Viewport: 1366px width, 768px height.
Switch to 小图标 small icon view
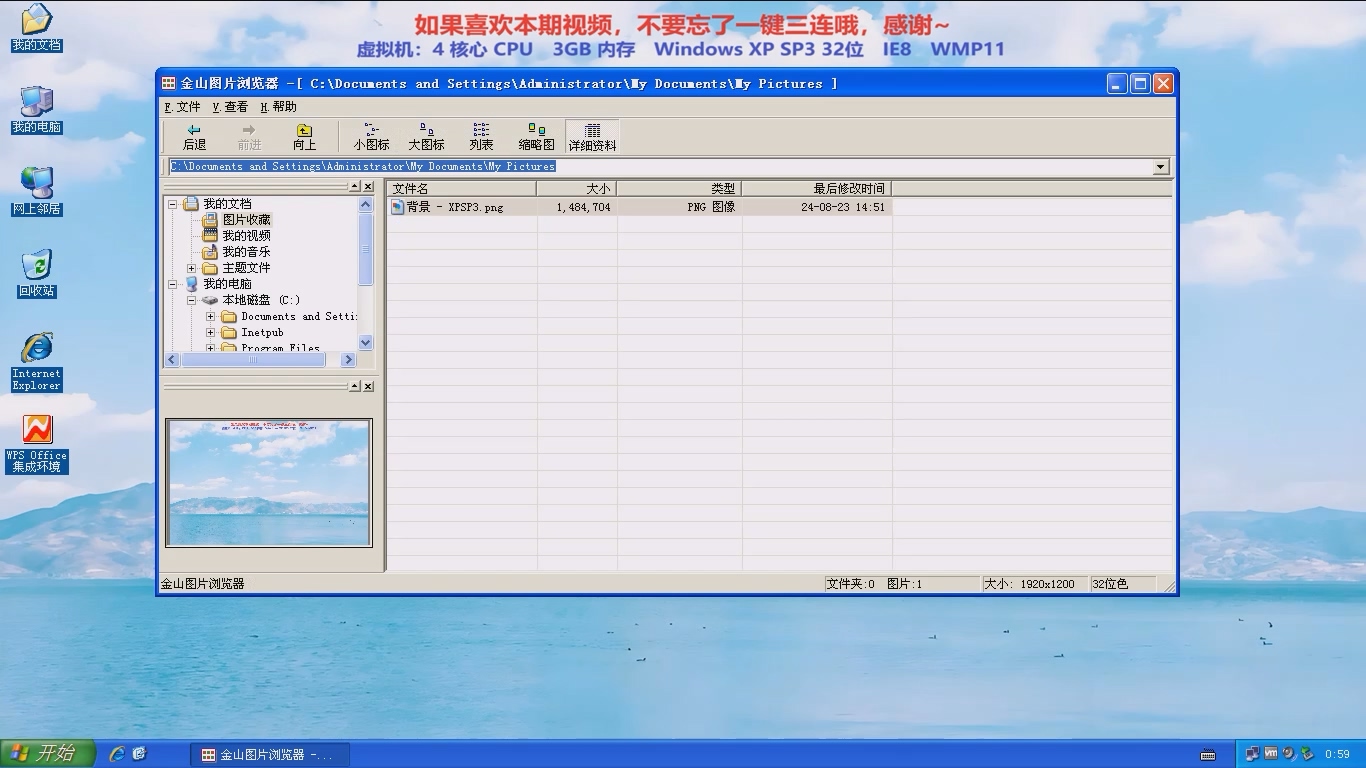coord(371,137)
